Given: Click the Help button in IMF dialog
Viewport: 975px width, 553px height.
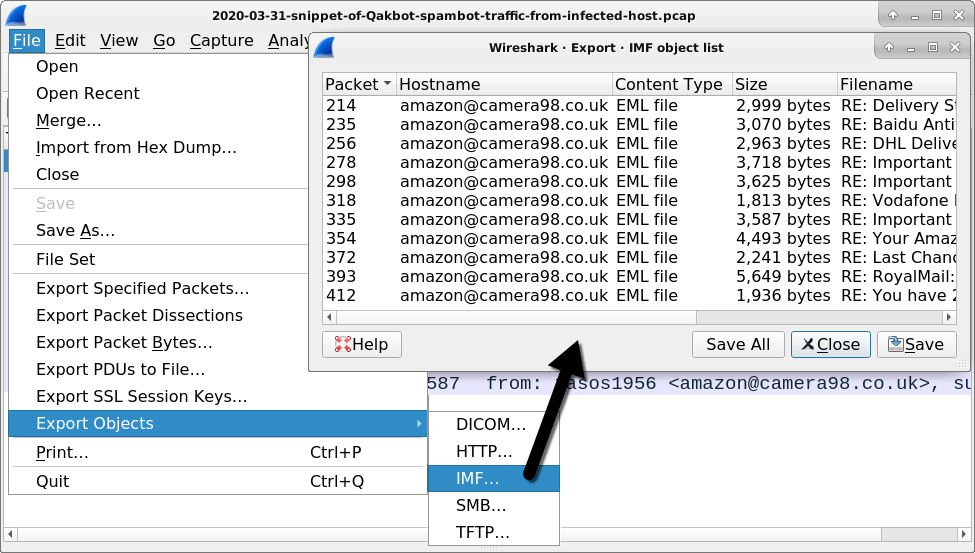Looking at the screenshot, I should pos(362,344).
